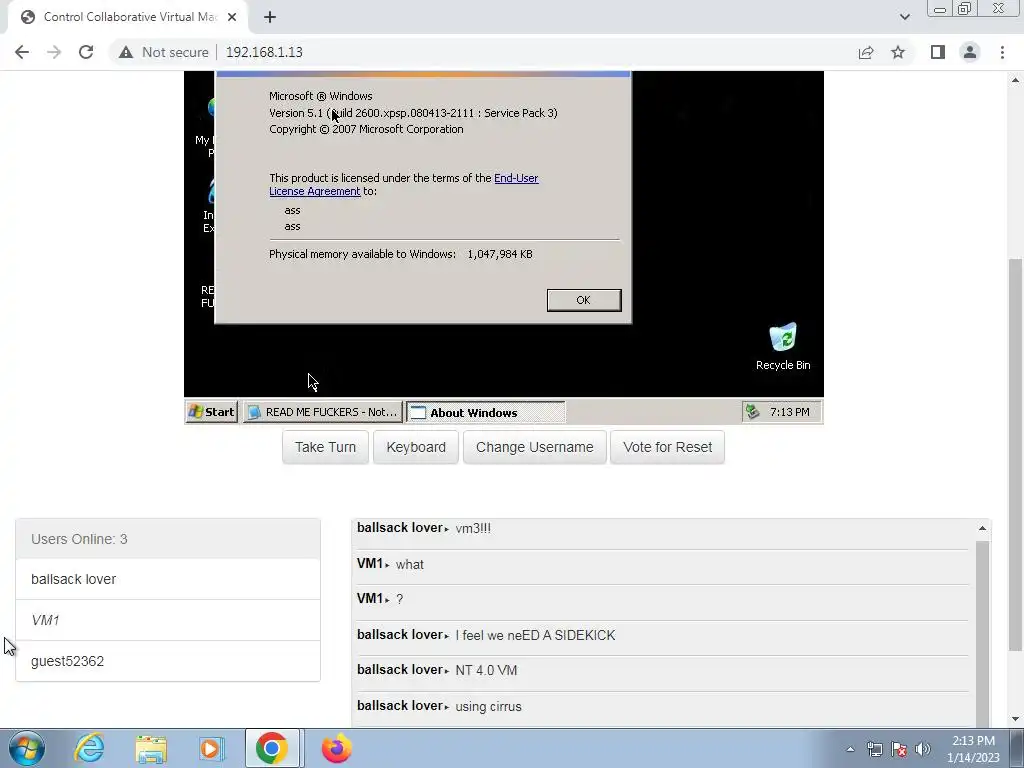Image resolution: width=1024 pixels, height=768 pixels.
Task: Click the Chrome icon in the taskbar
Action: (272, 748)
